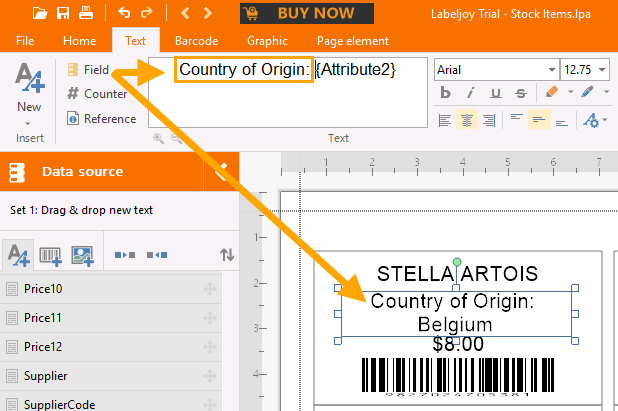Click the Print icon in title bar
618x411 pixels.
86,13
